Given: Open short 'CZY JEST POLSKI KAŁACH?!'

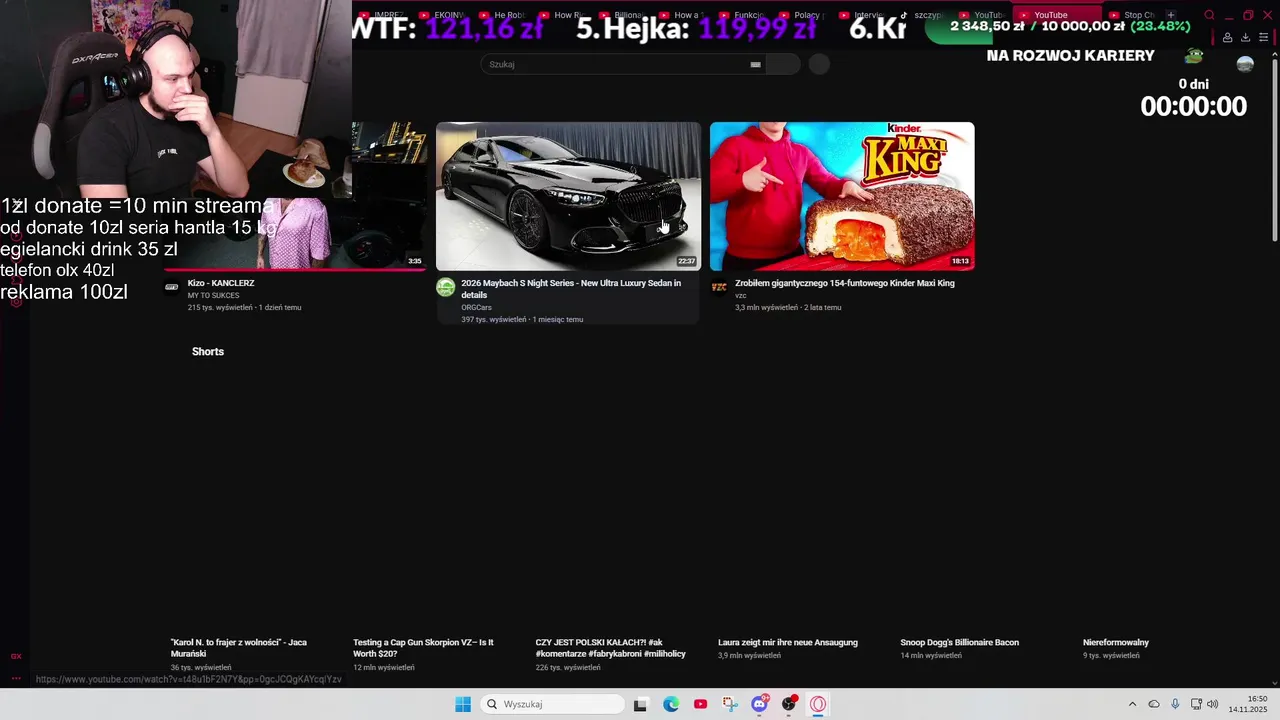Looking at the screenshot, I should point(610,648).
